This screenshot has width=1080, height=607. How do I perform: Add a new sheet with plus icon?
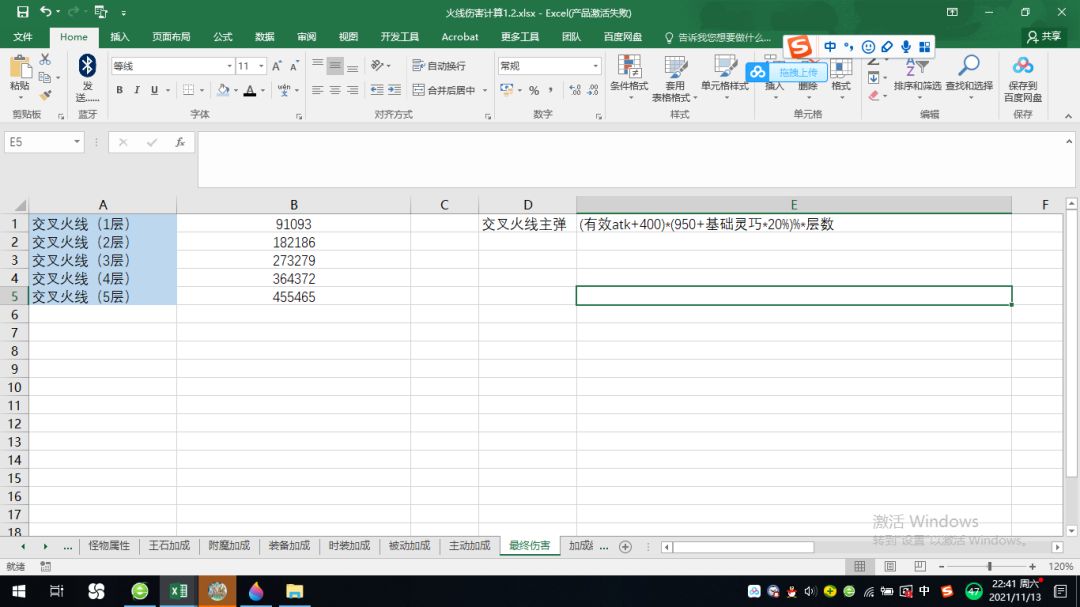coord(625,546)
